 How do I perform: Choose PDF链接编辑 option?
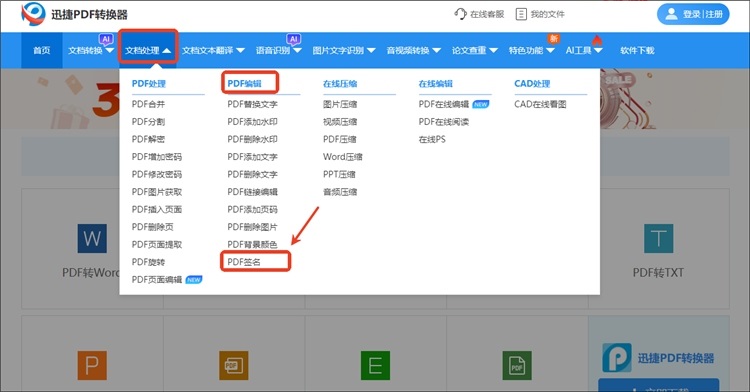pos(253,192)
